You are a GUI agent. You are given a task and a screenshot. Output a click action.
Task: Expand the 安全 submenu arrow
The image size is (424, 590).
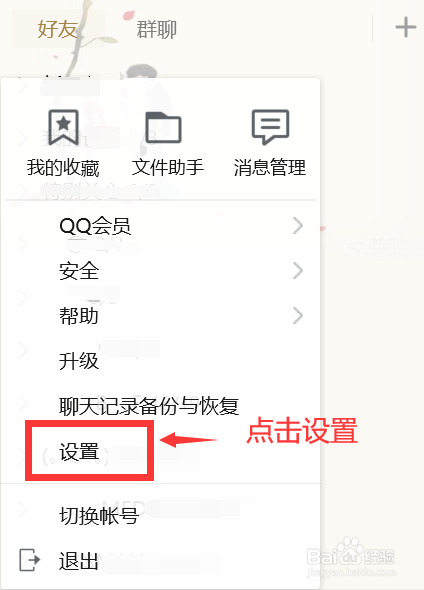coord(298,271)
